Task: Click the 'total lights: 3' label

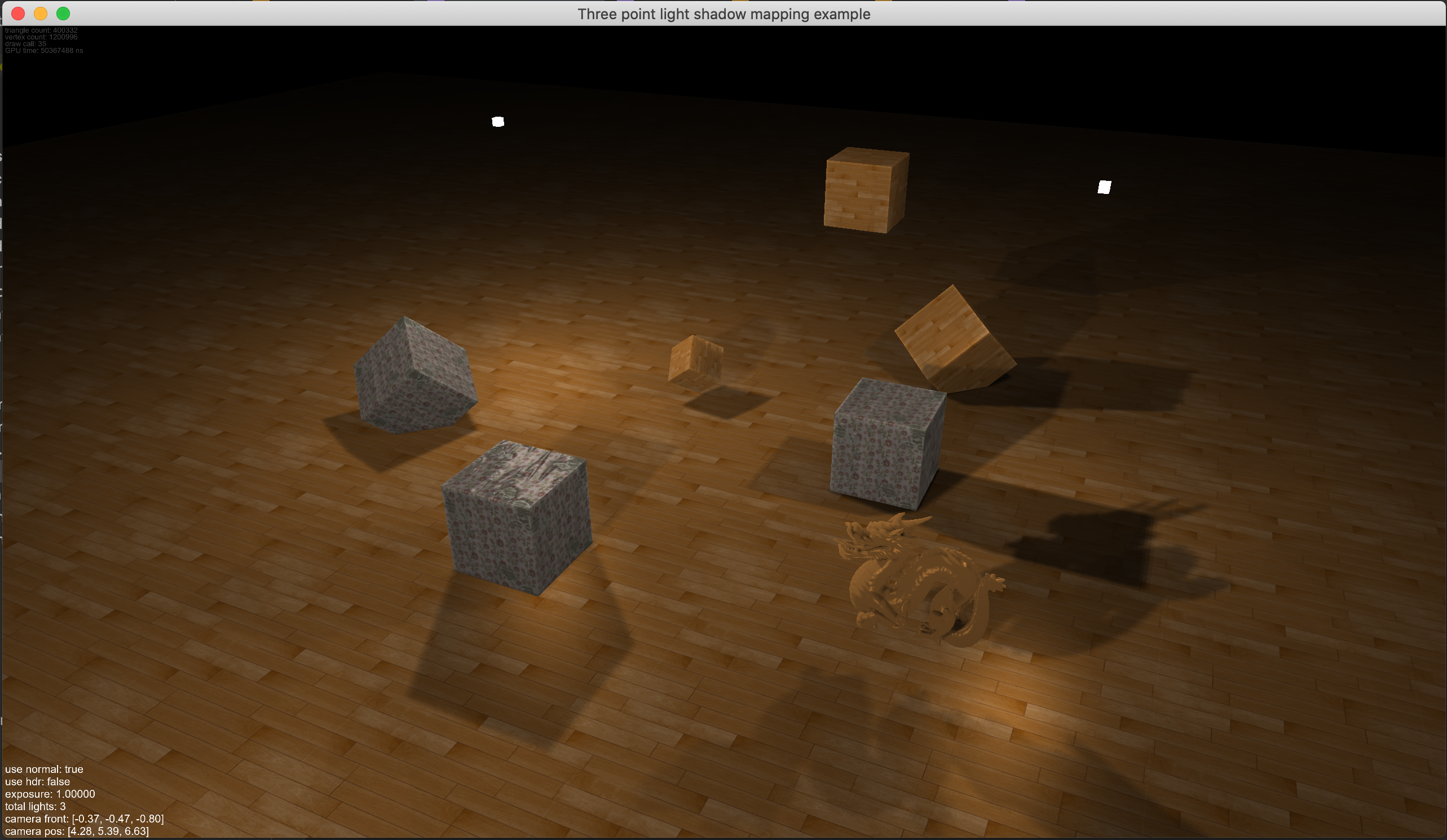Action: click(35, 806)
